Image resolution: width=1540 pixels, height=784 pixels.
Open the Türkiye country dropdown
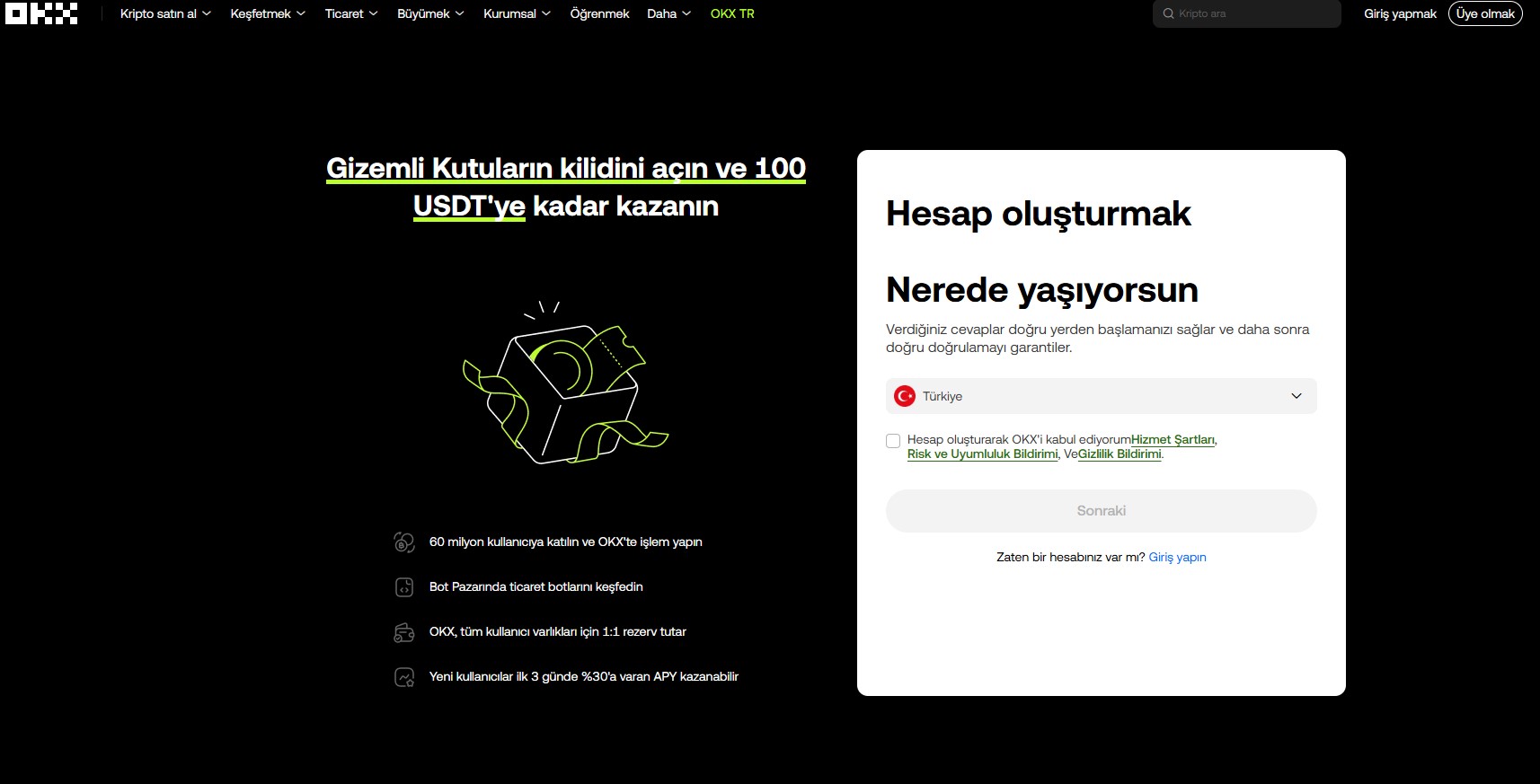pos(1102,396)
